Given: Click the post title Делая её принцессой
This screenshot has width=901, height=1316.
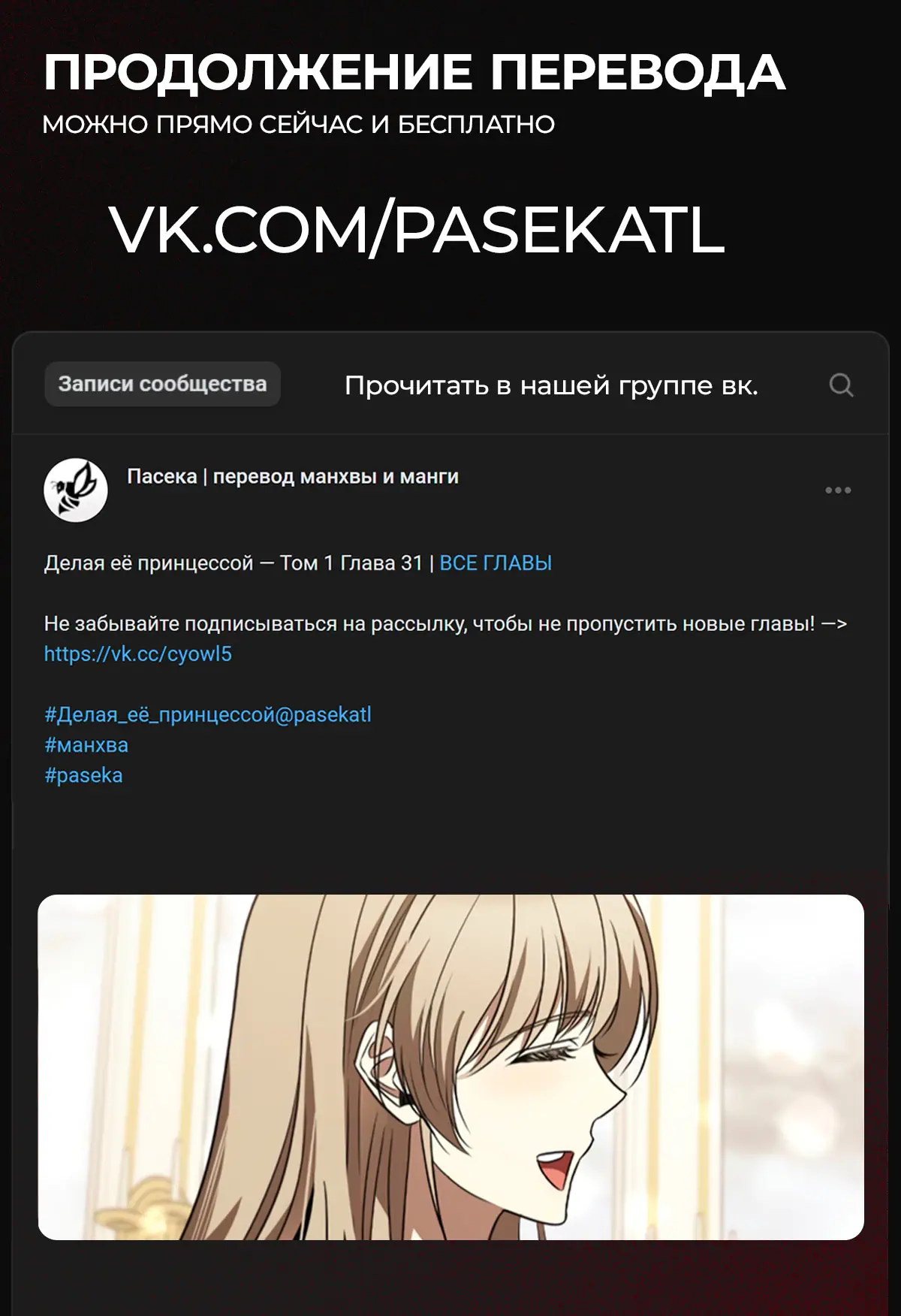Looking at the screenshot, I should pyautogui.click(x=149, y=563).
